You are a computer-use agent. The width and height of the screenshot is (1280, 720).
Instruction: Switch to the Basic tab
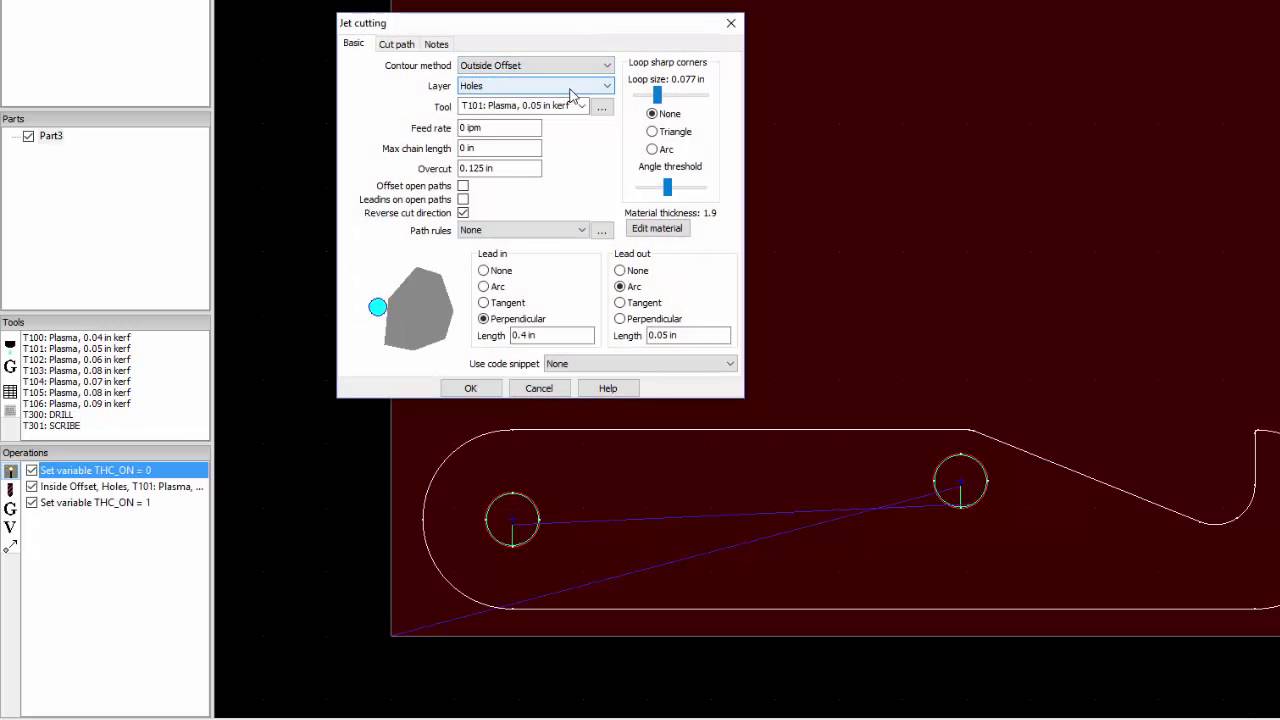(x=354, y=43)
